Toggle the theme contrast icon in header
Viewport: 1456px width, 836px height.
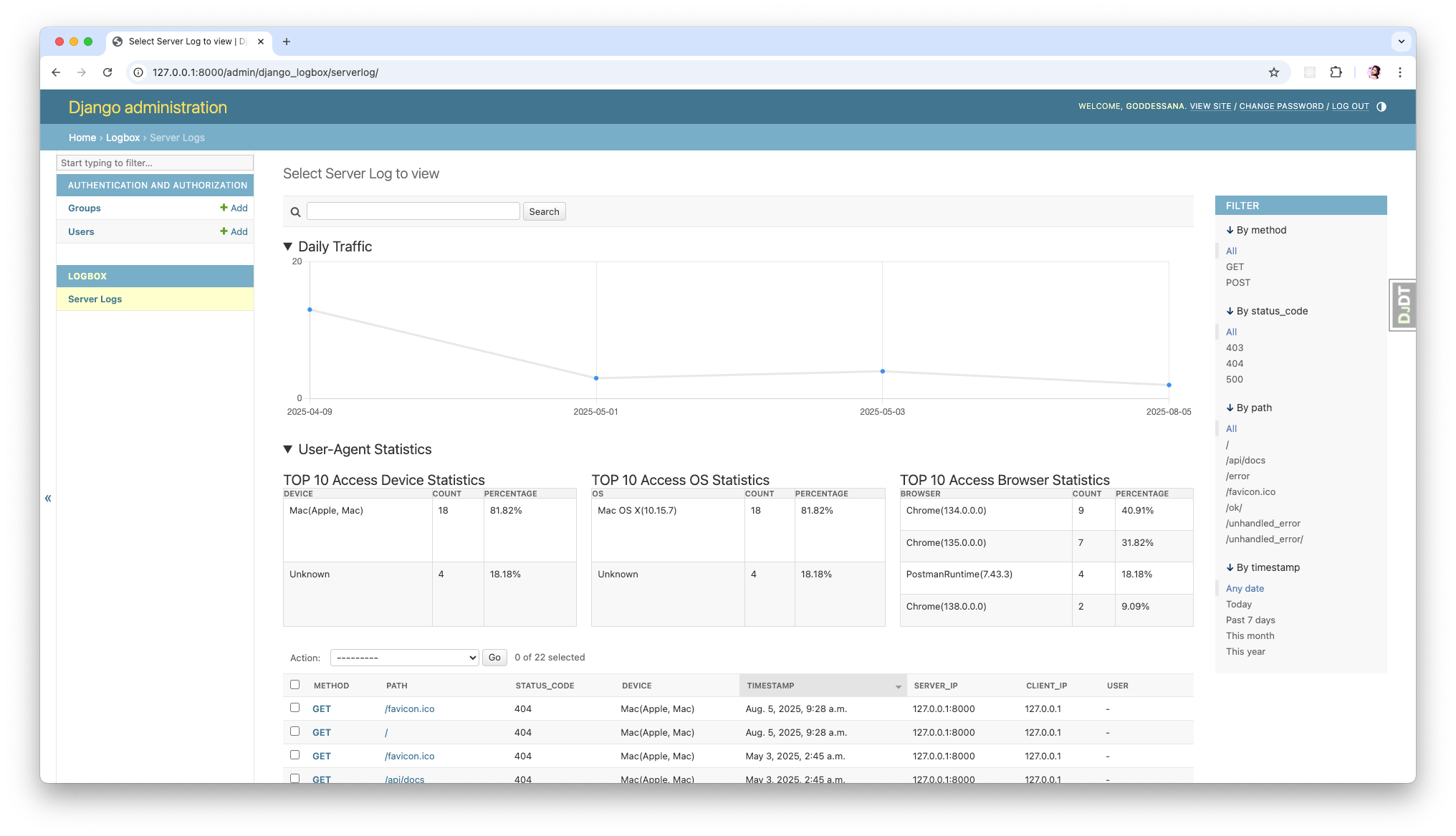click(x=1381, y=107)
